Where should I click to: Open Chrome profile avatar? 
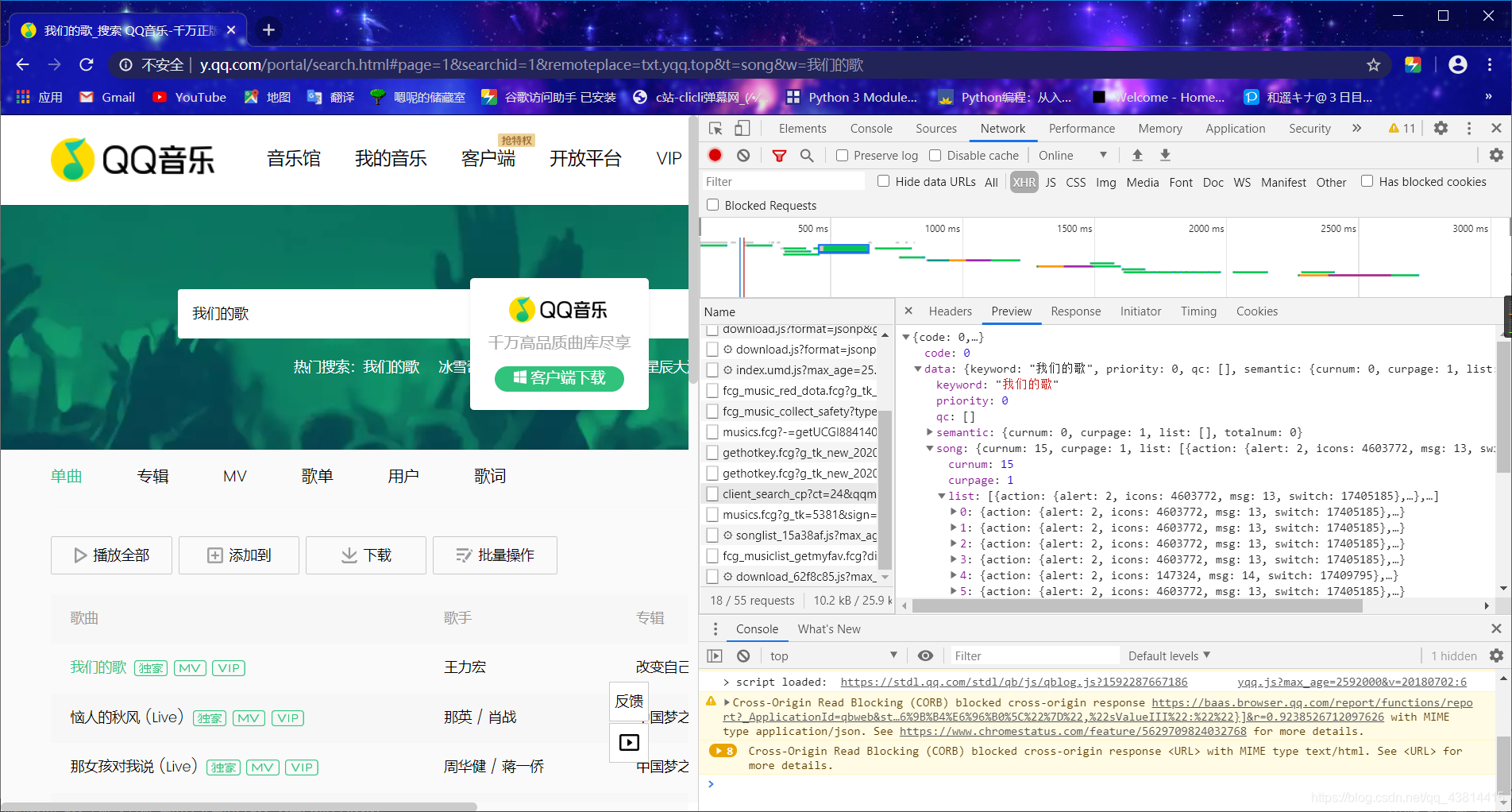(x=1458, y=65)
